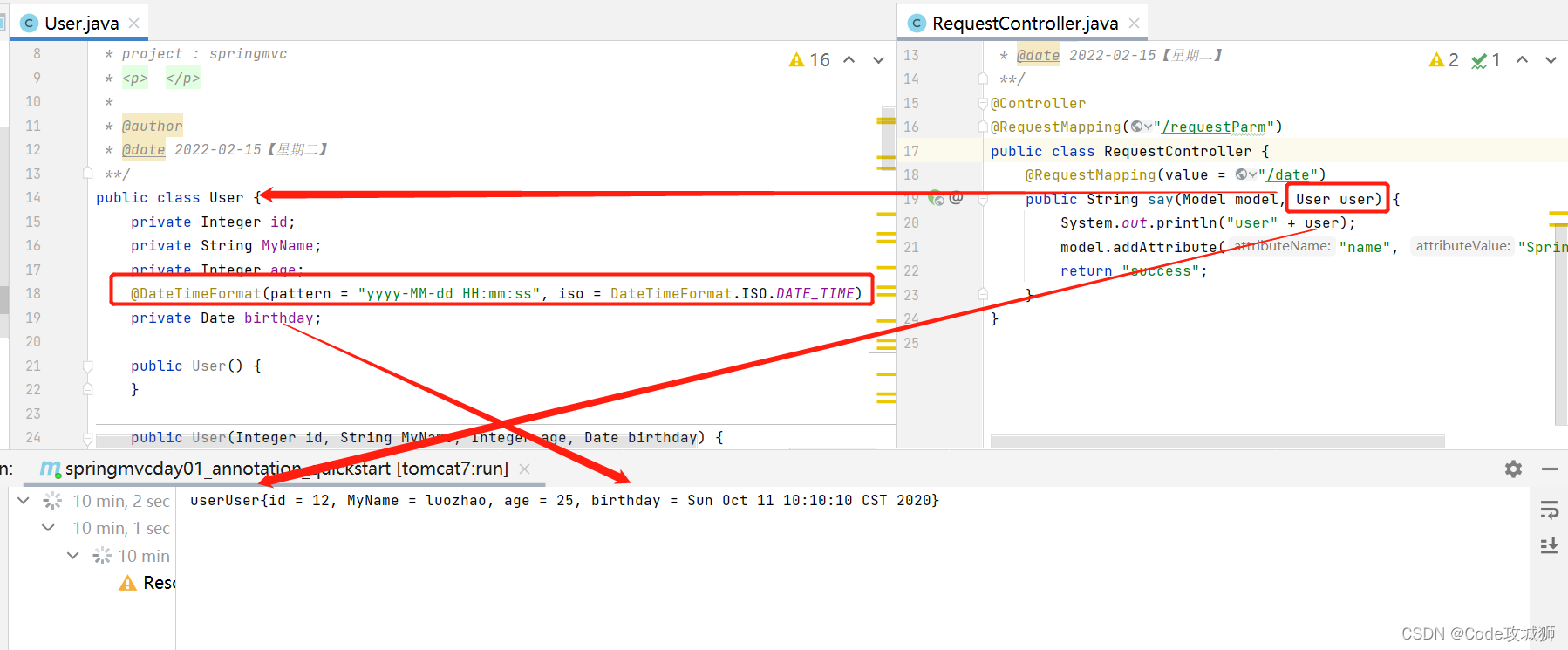Go to next highlighted error in RequestController.java

pyautogui.click(x=1551, y=60)
